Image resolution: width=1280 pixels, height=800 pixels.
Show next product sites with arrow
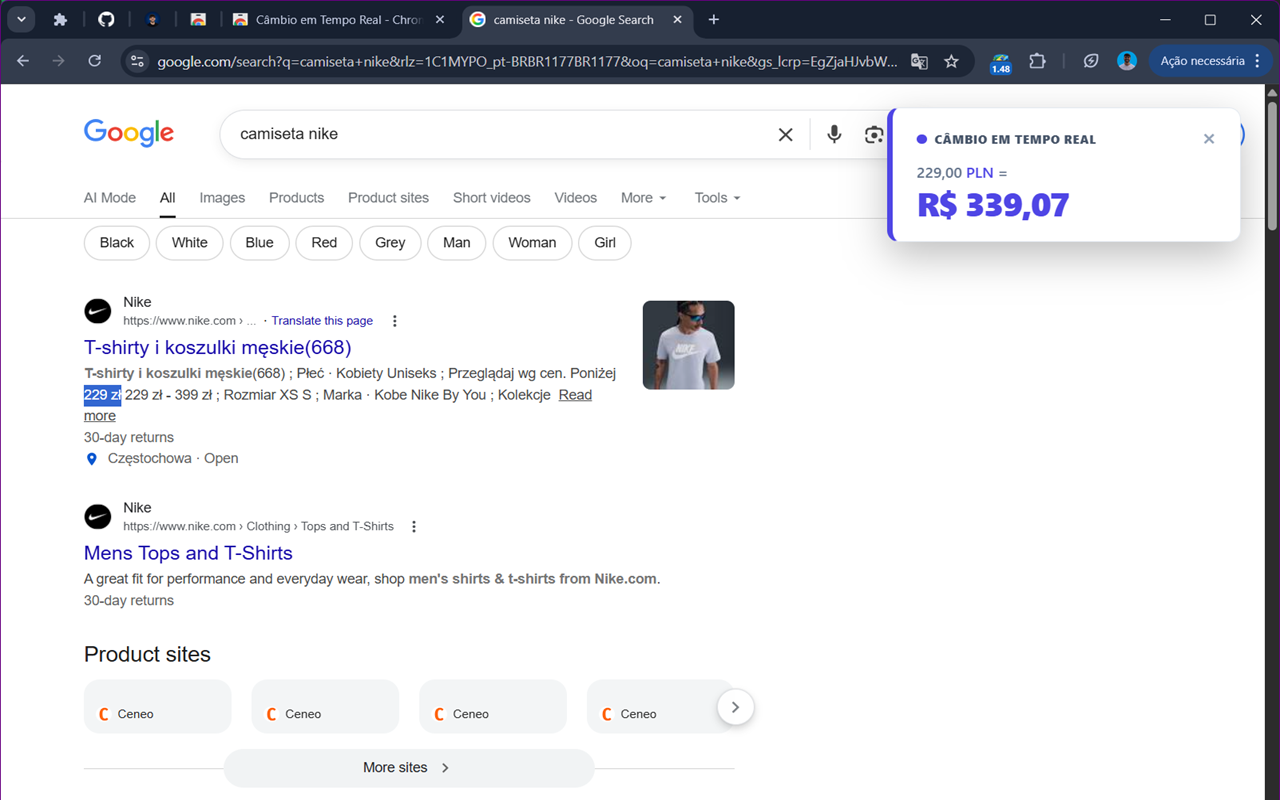pos(735,707)
